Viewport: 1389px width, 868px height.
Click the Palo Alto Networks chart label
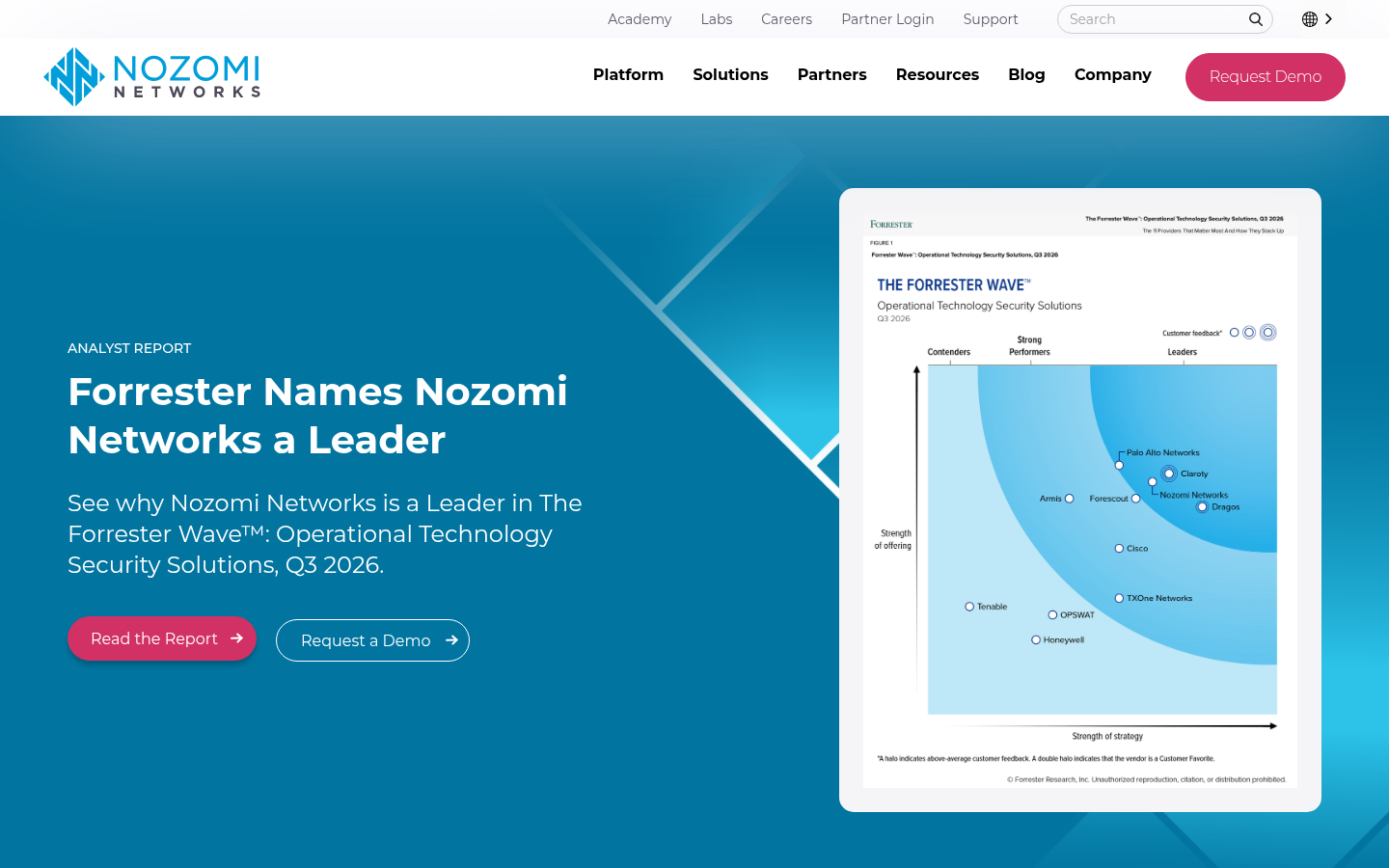(1163, 452)
